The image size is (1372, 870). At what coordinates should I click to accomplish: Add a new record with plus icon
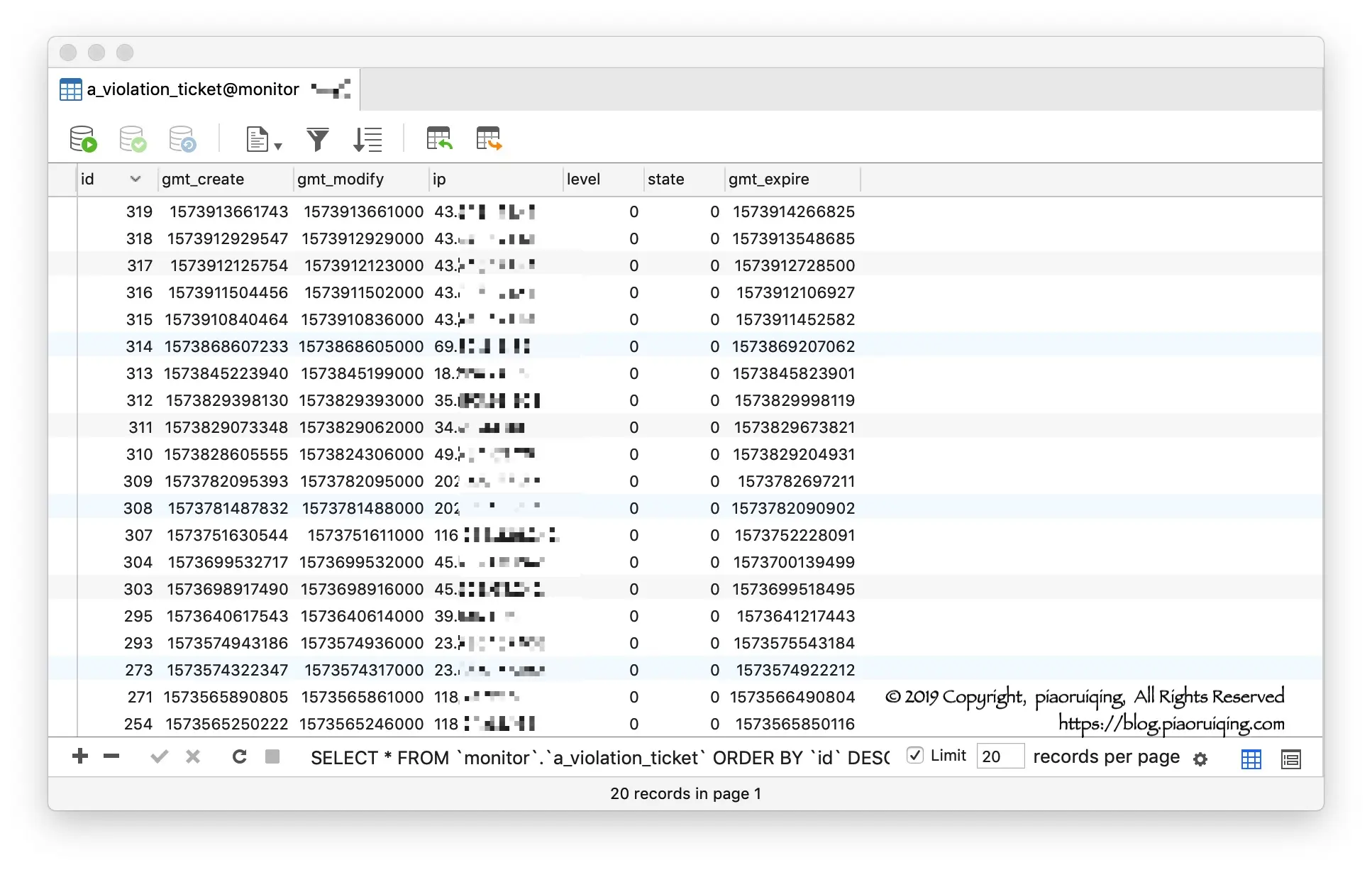[x=80, y=756]
